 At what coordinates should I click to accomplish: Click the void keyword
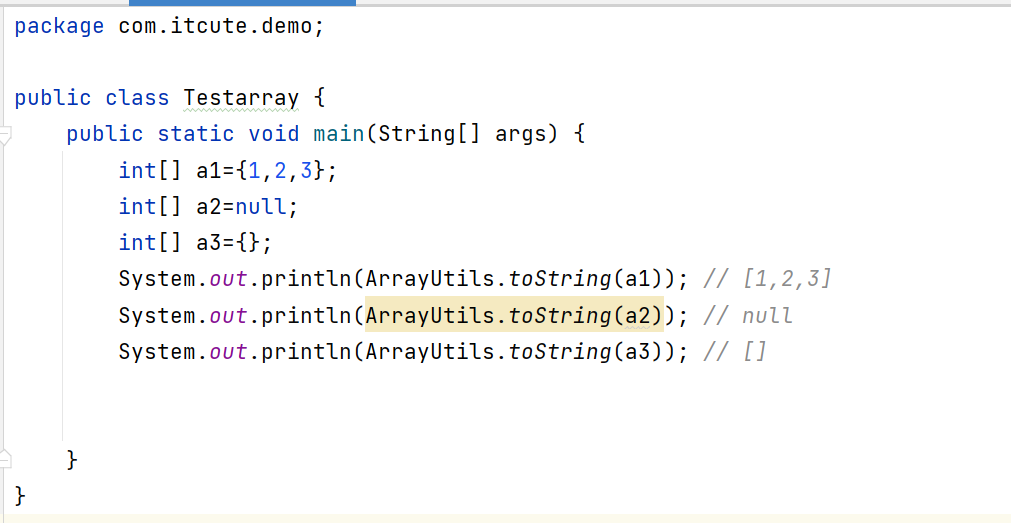point(274,134)
